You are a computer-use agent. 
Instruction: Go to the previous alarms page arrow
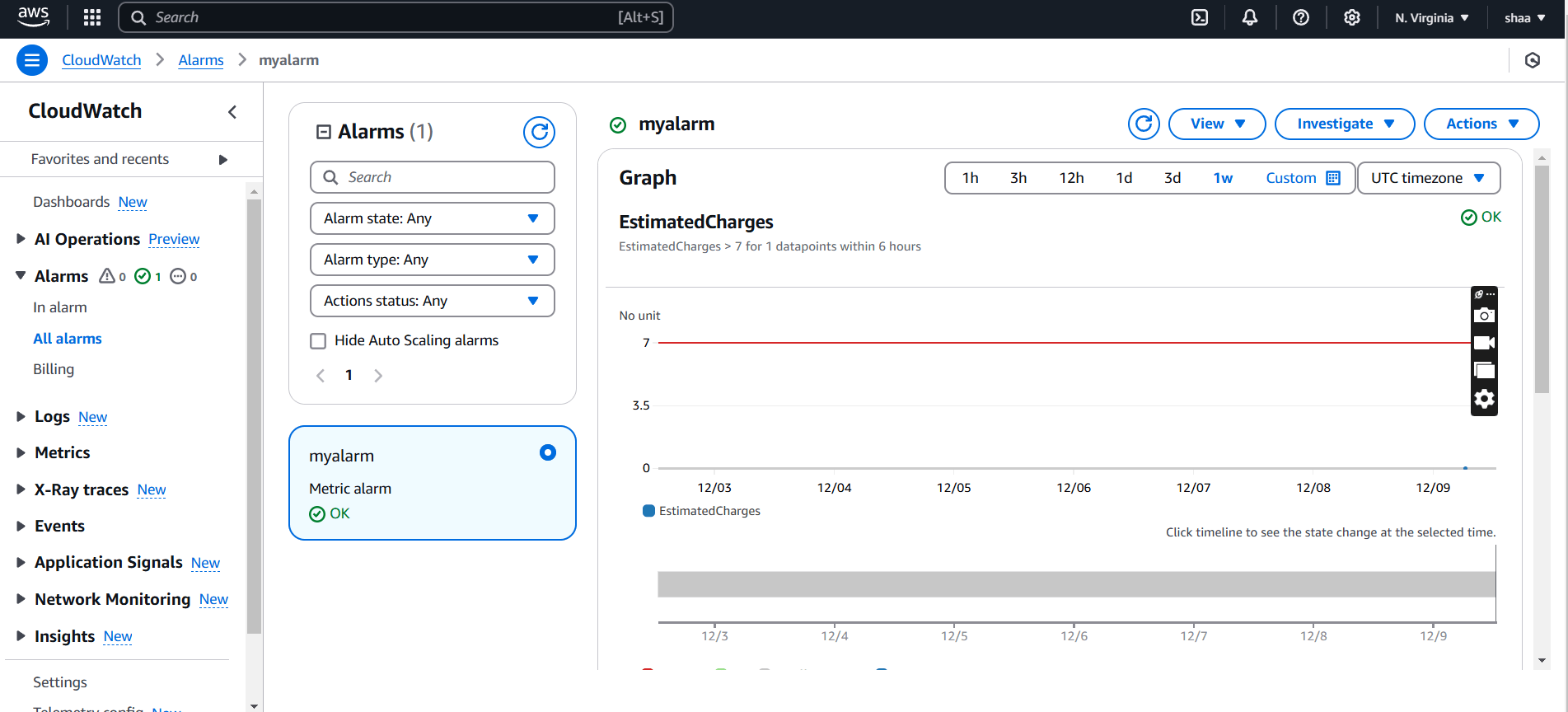[321, 376]
